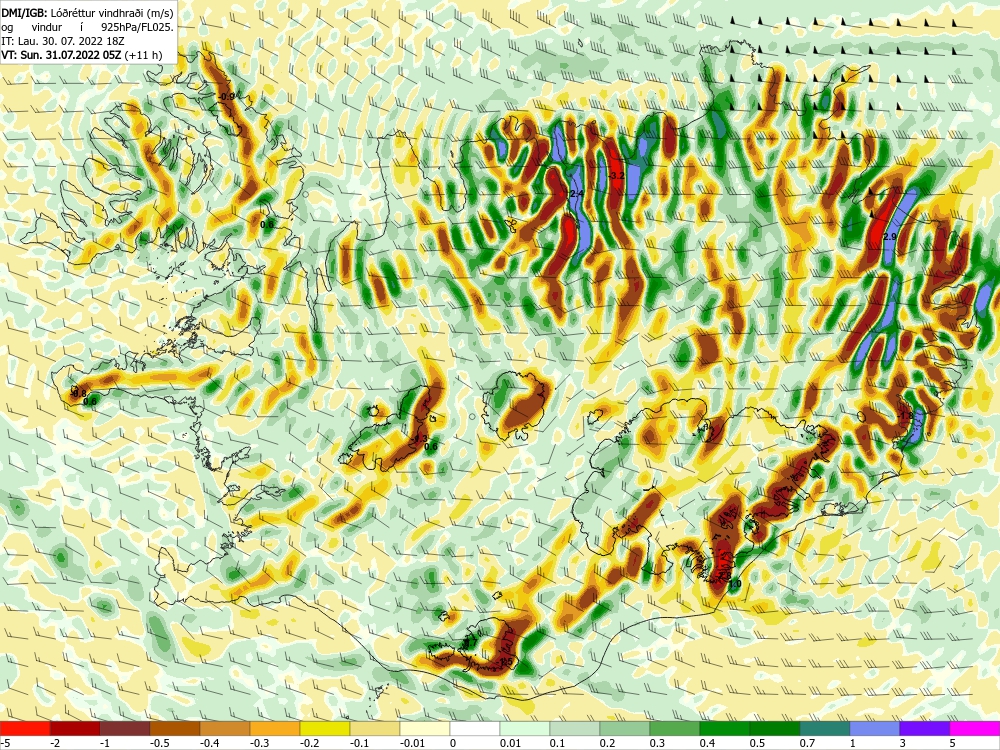Pick the pale yellow swatch labeled -0.01
Image resolution: width=1000 pixels, height=750 pixels.
click(425, 728)
